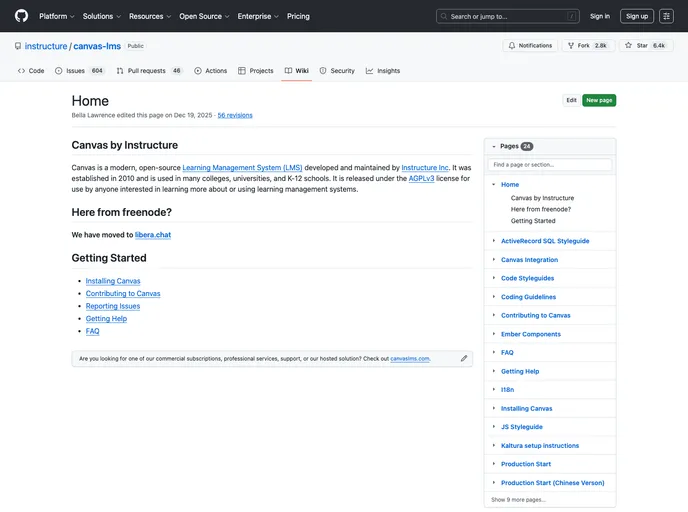Open the I18n page in the sidebar

point(507,390)
